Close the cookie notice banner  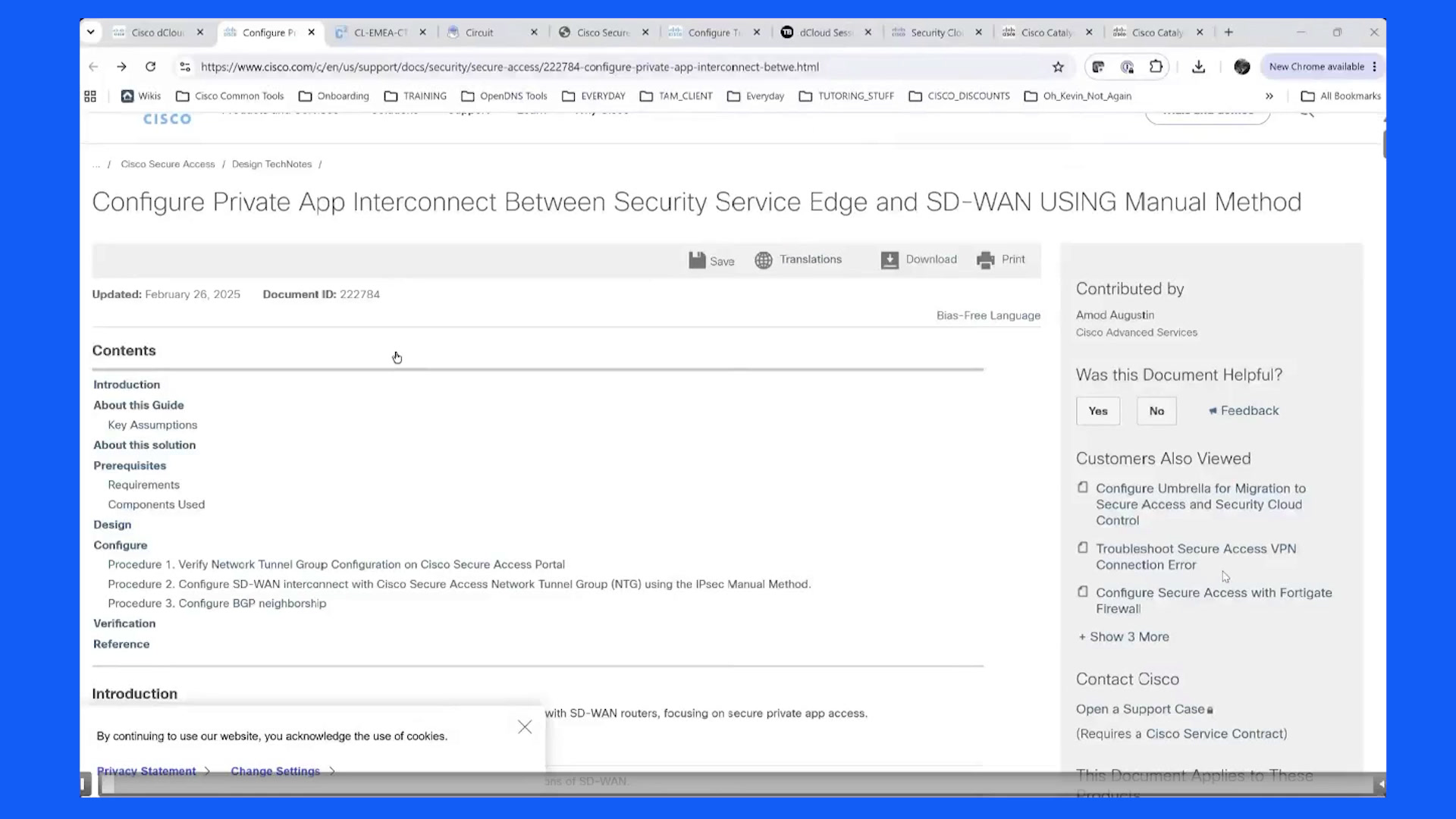(525, 727)
